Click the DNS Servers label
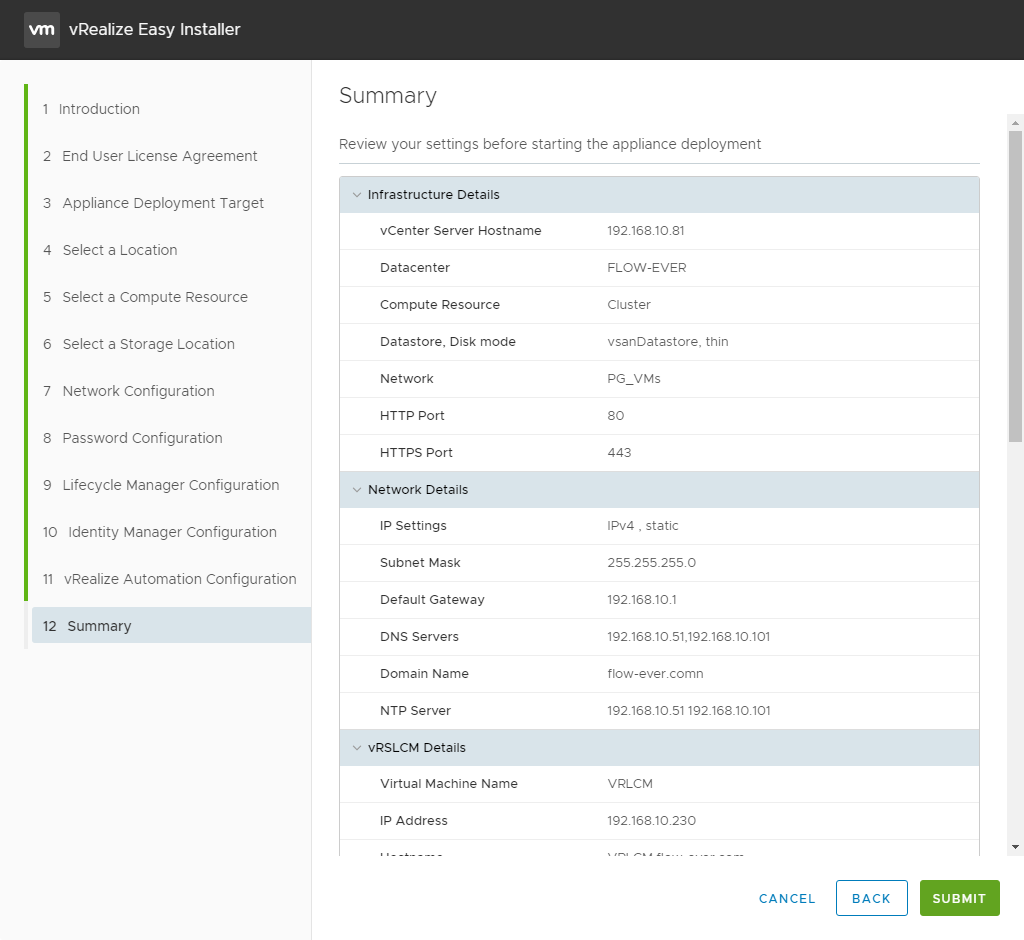The height and width of the screenshot is (940, 1024). 419,637
